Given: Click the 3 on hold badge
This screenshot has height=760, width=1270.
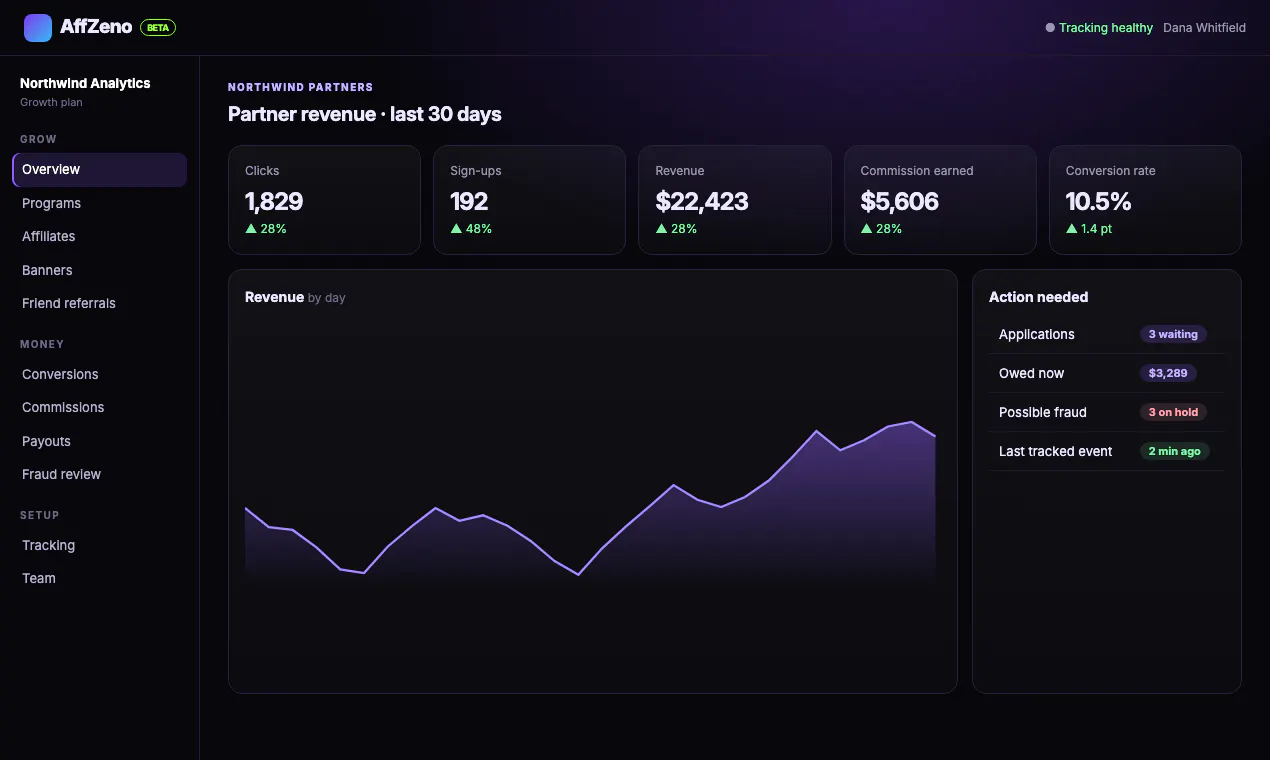Looking at the screenshot, I should 1173,412.
